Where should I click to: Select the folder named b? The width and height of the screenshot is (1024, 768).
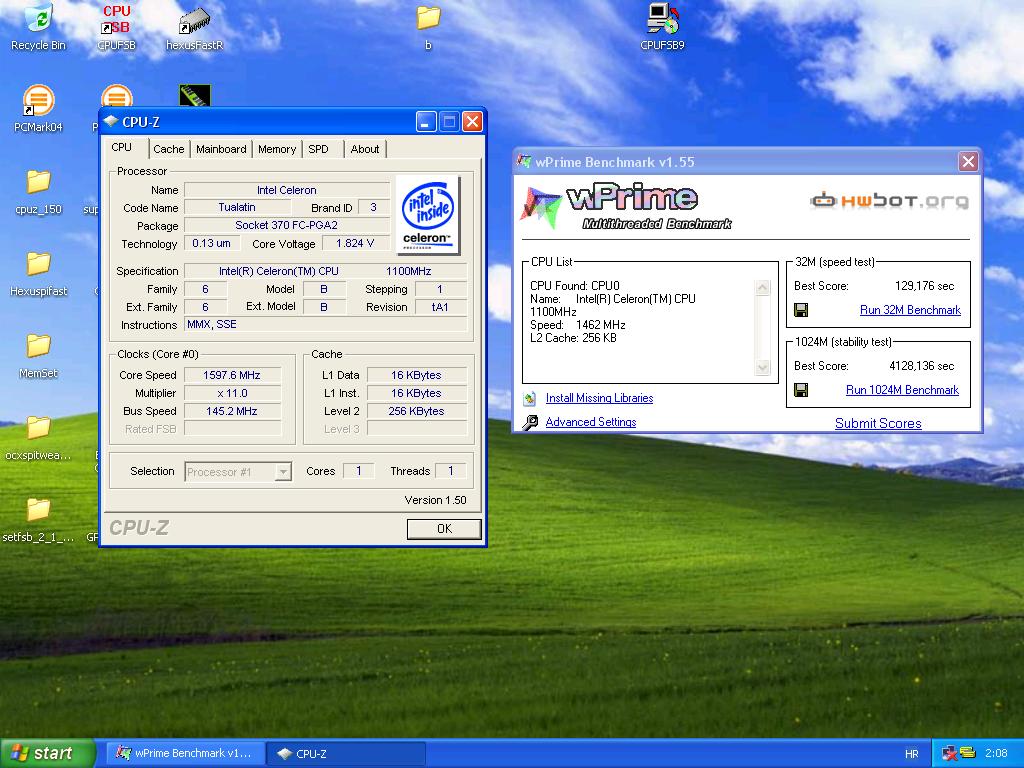(428, 26)
